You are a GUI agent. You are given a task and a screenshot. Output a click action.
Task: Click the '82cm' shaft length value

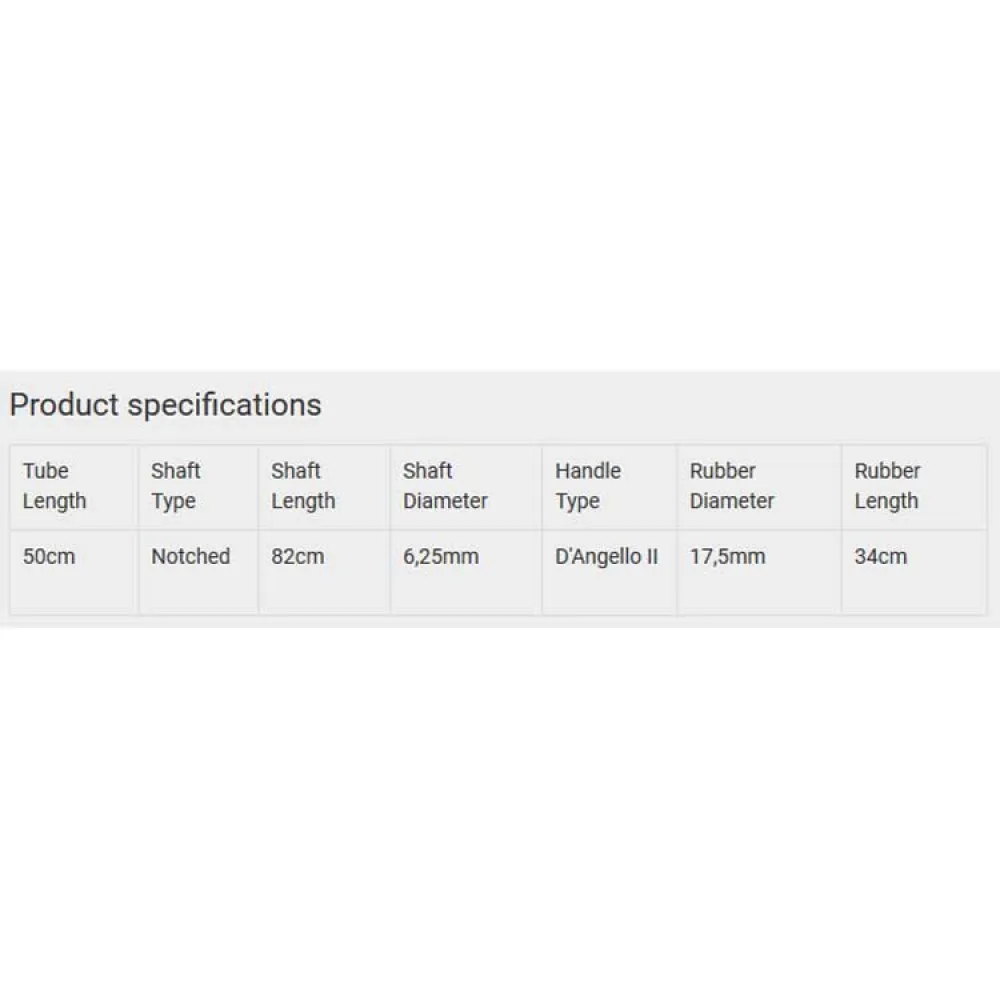point(297,557)
